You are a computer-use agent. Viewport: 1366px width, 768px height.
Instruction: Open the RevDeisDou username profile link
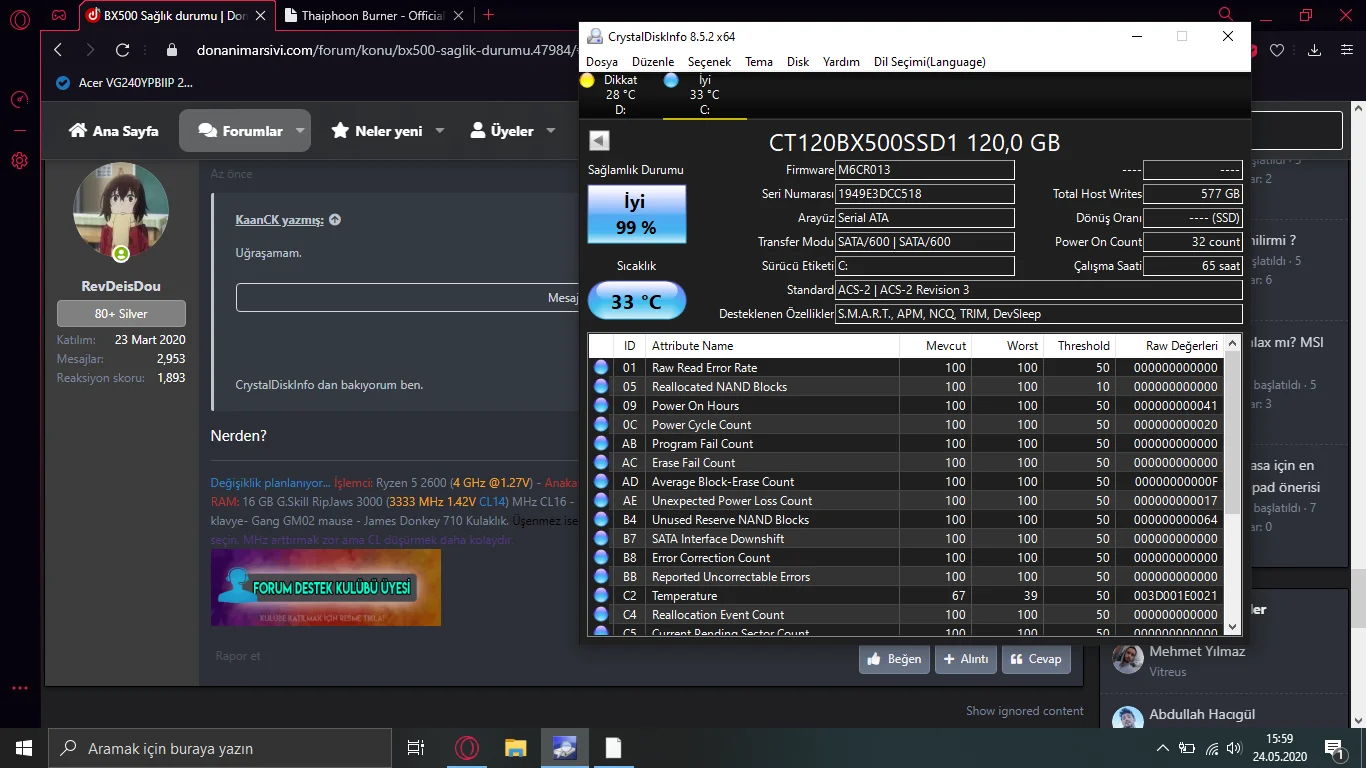point(121,286)
